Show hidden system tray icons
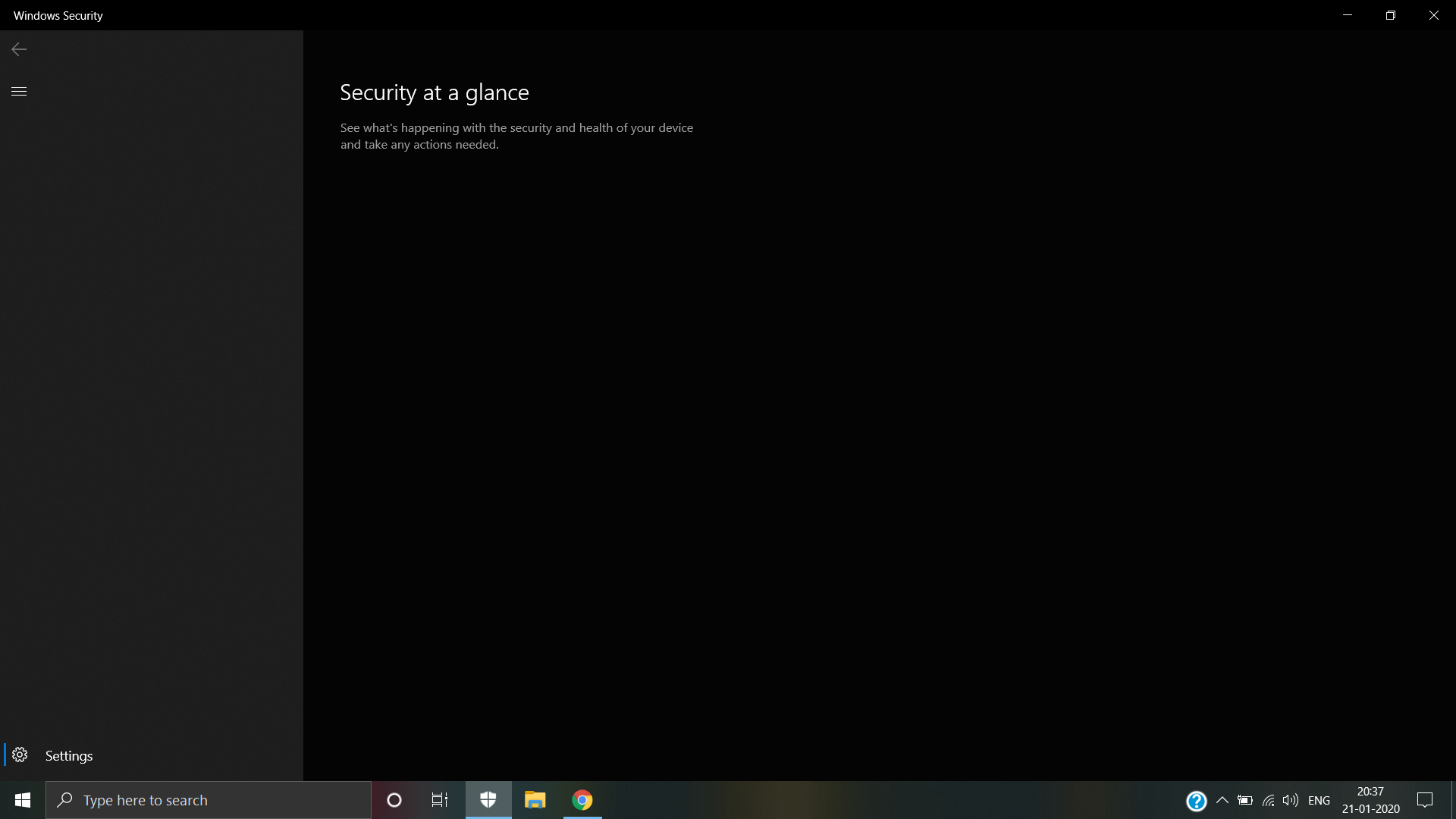The image size is (1456, 819). [1222, 800]
